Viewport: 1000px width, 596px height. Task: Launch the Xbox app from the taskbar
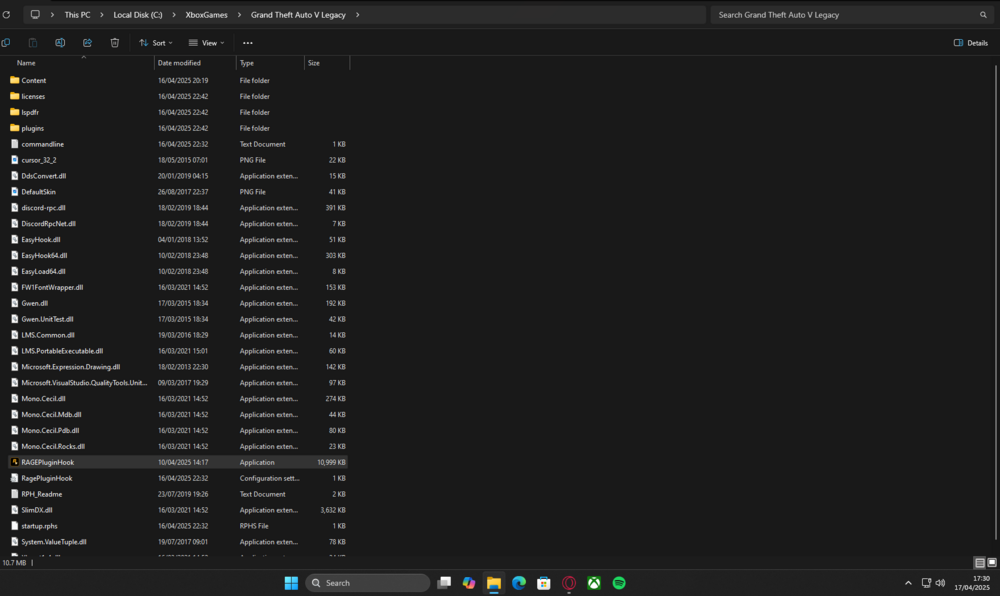pyautogui.click(x=593, y=582)
